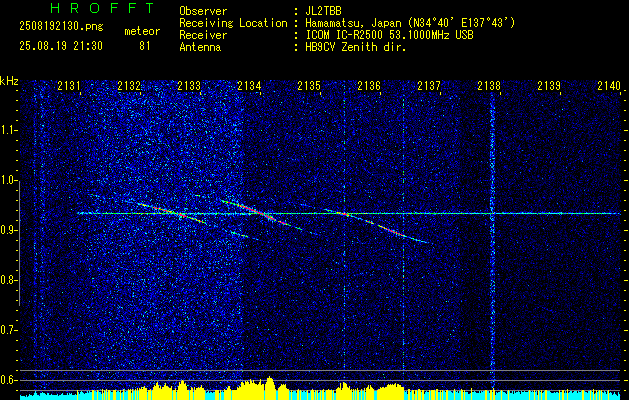This screenshot has width=629, height=400.
Task: Click time marker 2139
Action: click(x=549, y=85)
